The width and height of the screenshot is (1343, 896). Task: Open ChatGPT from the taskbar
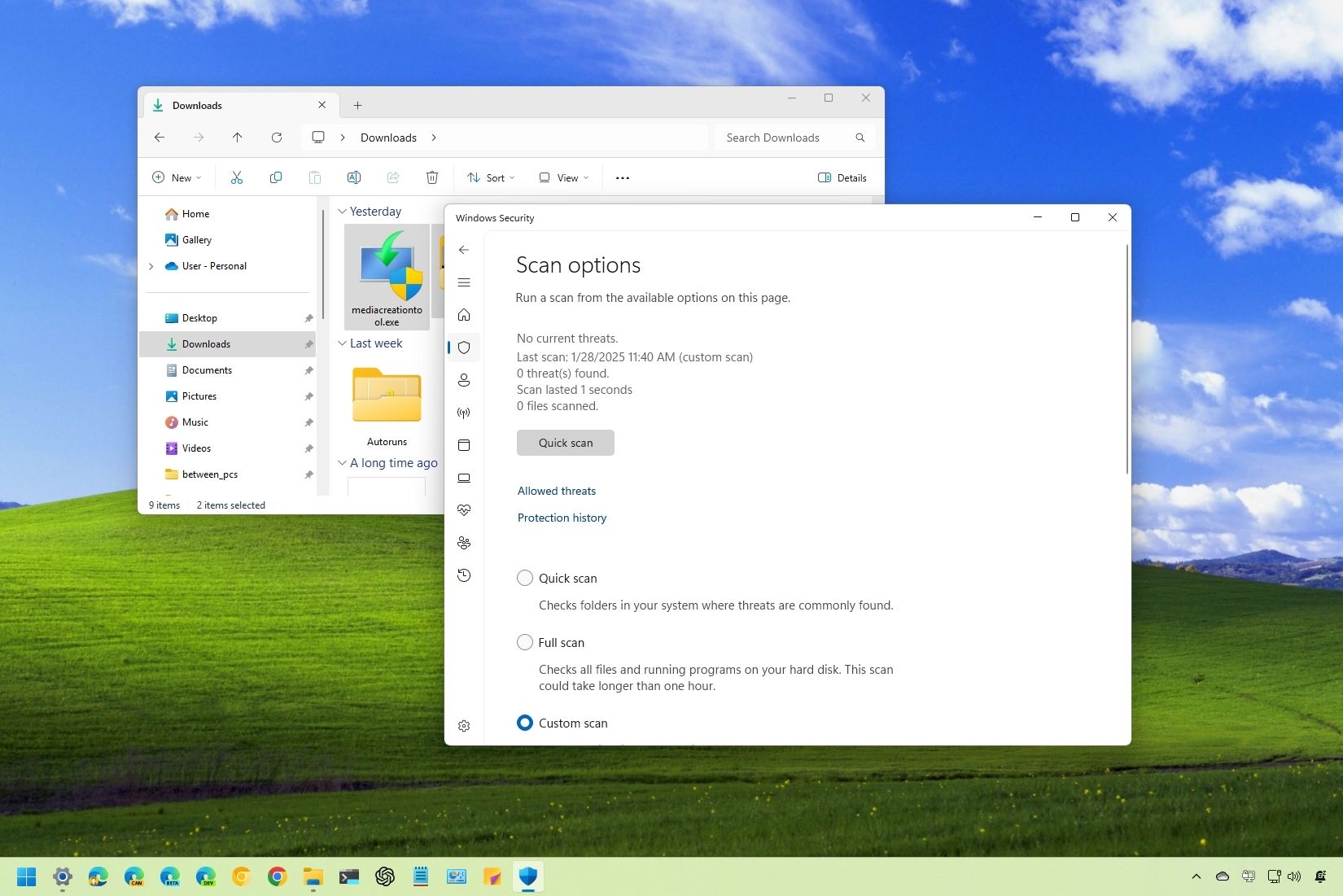point(385,876)
